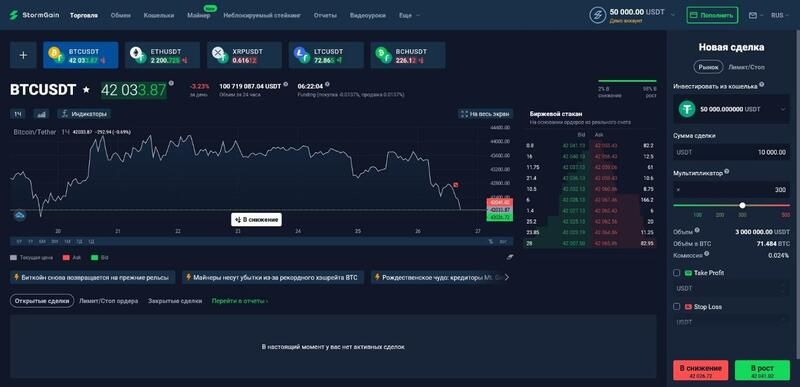Click the red В снижение sell button
Image resolution: width=800 pixels, height=387 pixels.
click(700, 370)
